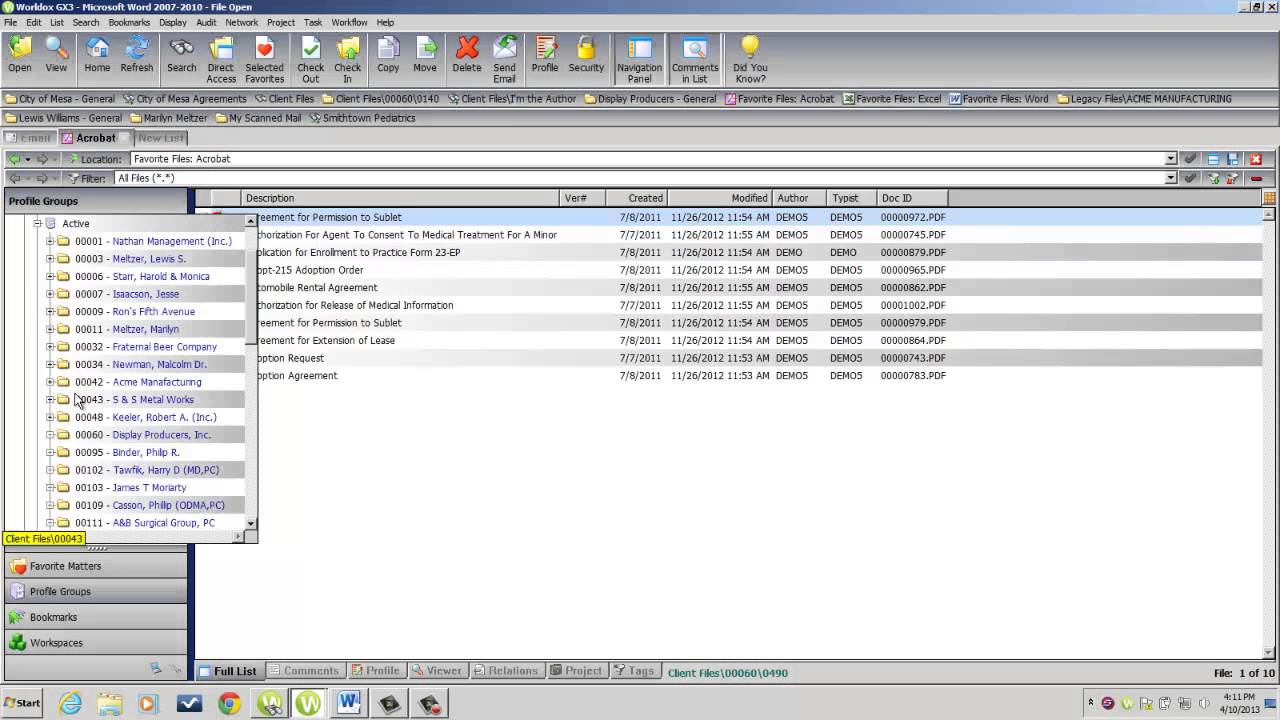Select the Automobile Rental Agreement document row

[320, 288]
